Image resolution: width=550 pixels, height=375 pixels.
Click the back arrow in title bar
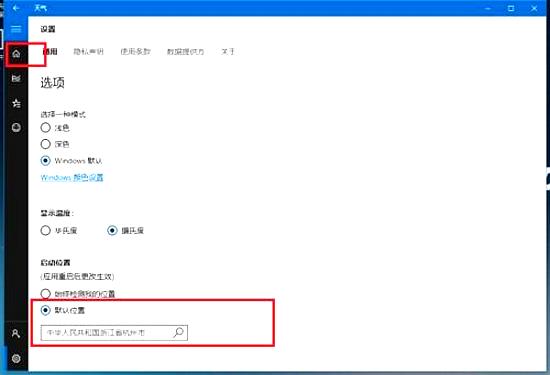point(16,8)
